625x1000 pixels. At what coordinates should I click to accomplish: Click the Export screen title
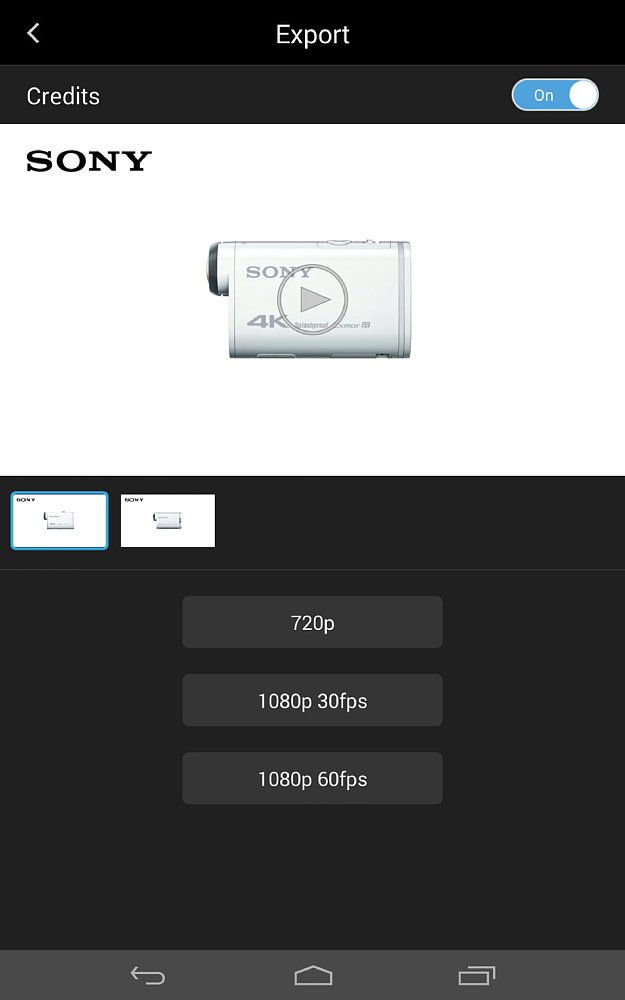(312, 34)
